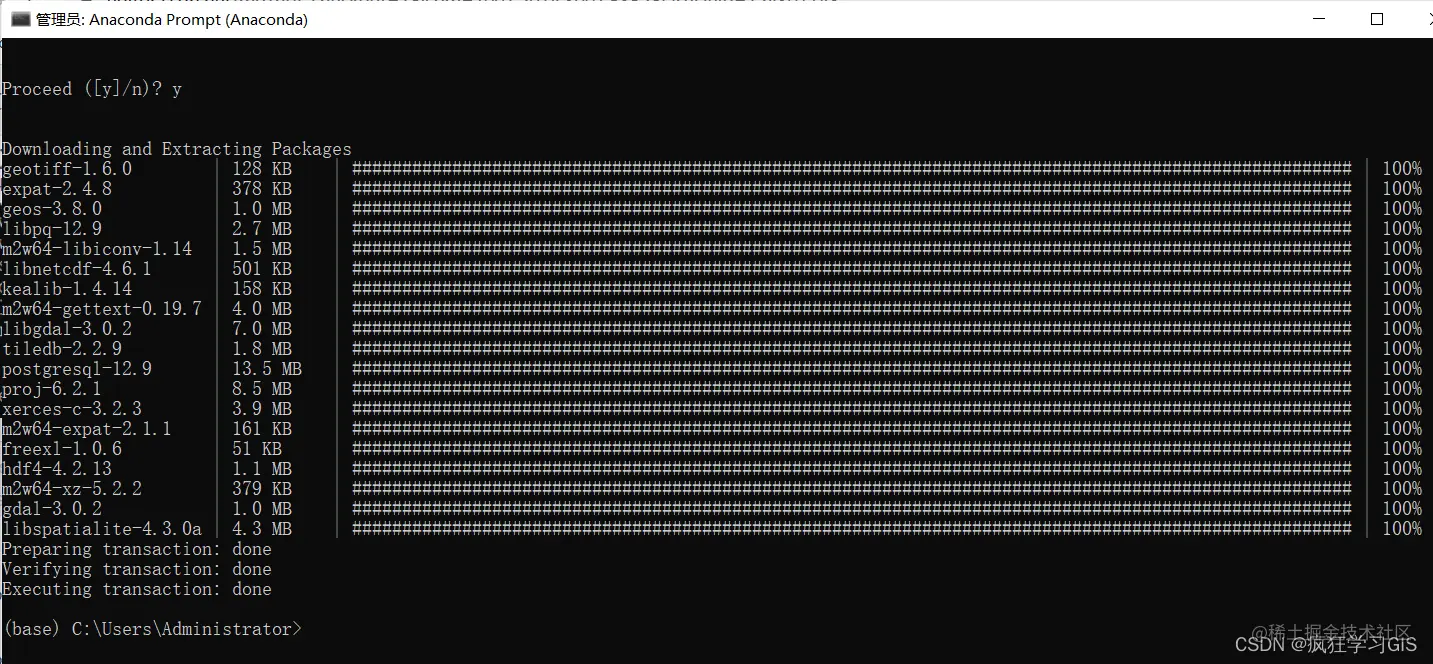Viewport: 1433px width, 664px height.
Task: Click the libgdal-3.0.2 package name
Action: pos(67,329)
